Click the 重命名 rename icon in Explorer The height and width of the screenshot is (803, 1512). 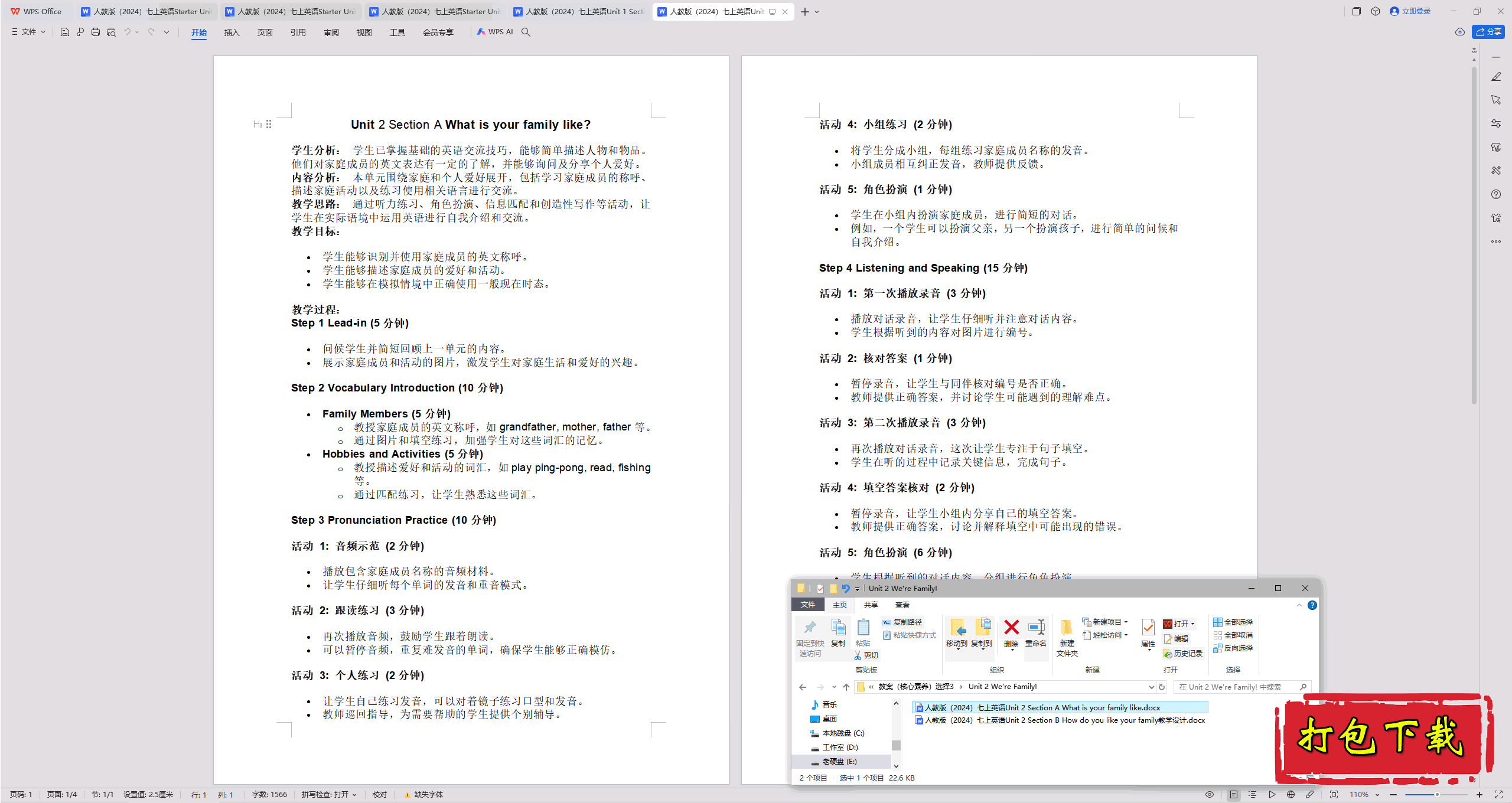point(1035,633)
